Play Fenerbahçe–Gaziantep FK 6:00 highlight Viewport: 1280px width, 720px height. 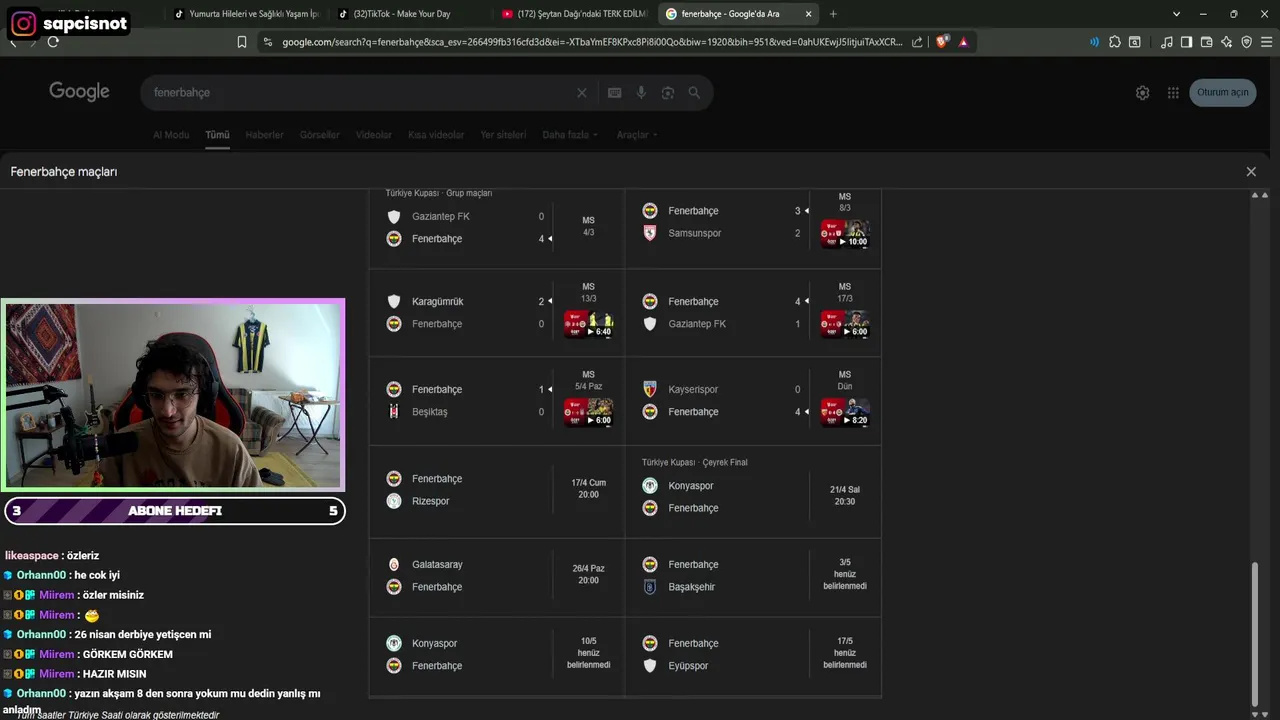(845, 324)
